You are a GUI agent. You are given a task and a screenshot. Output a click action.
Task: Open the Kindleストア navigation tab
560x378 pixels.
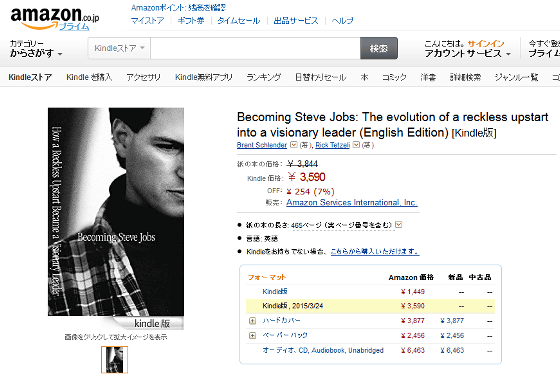click(x=30, y=77)
